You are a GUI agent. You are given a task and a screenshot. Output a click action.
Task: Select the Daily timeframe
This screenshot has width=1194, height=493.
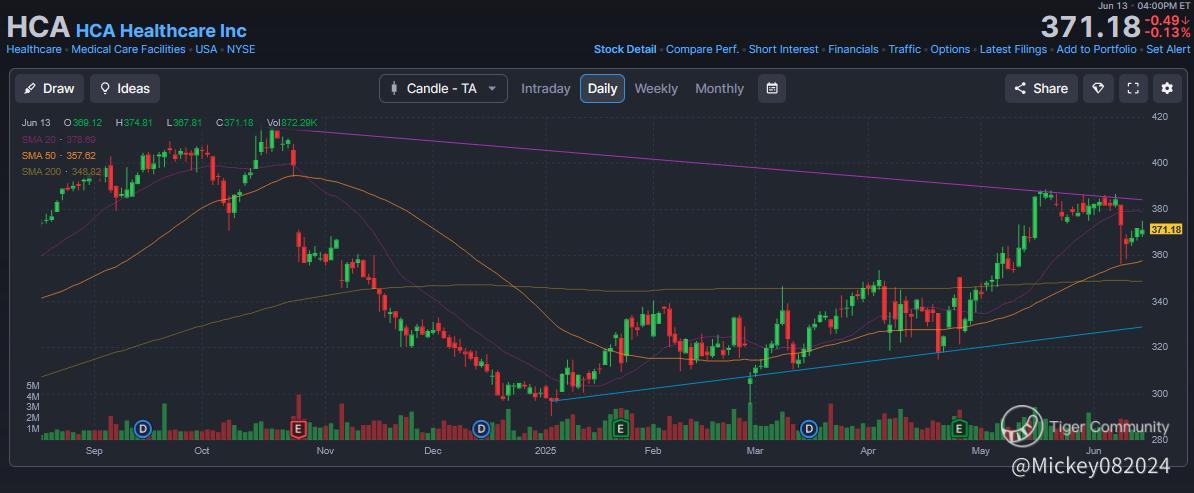[x=602, y=88]
